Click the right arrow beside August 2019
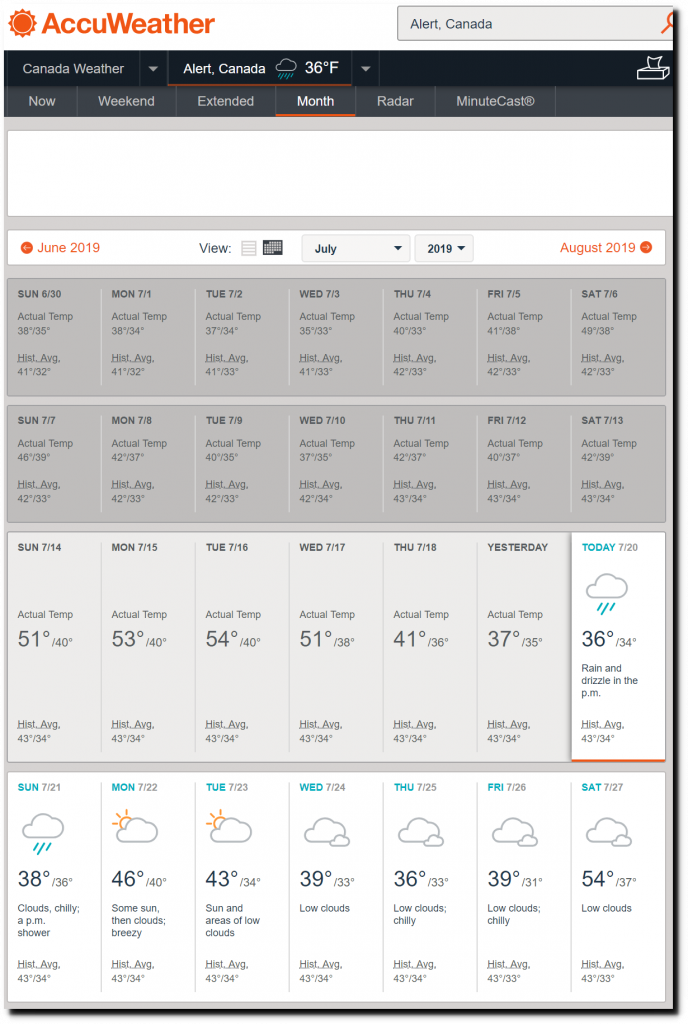The image size is (688, 1024). tap(646, 247)
